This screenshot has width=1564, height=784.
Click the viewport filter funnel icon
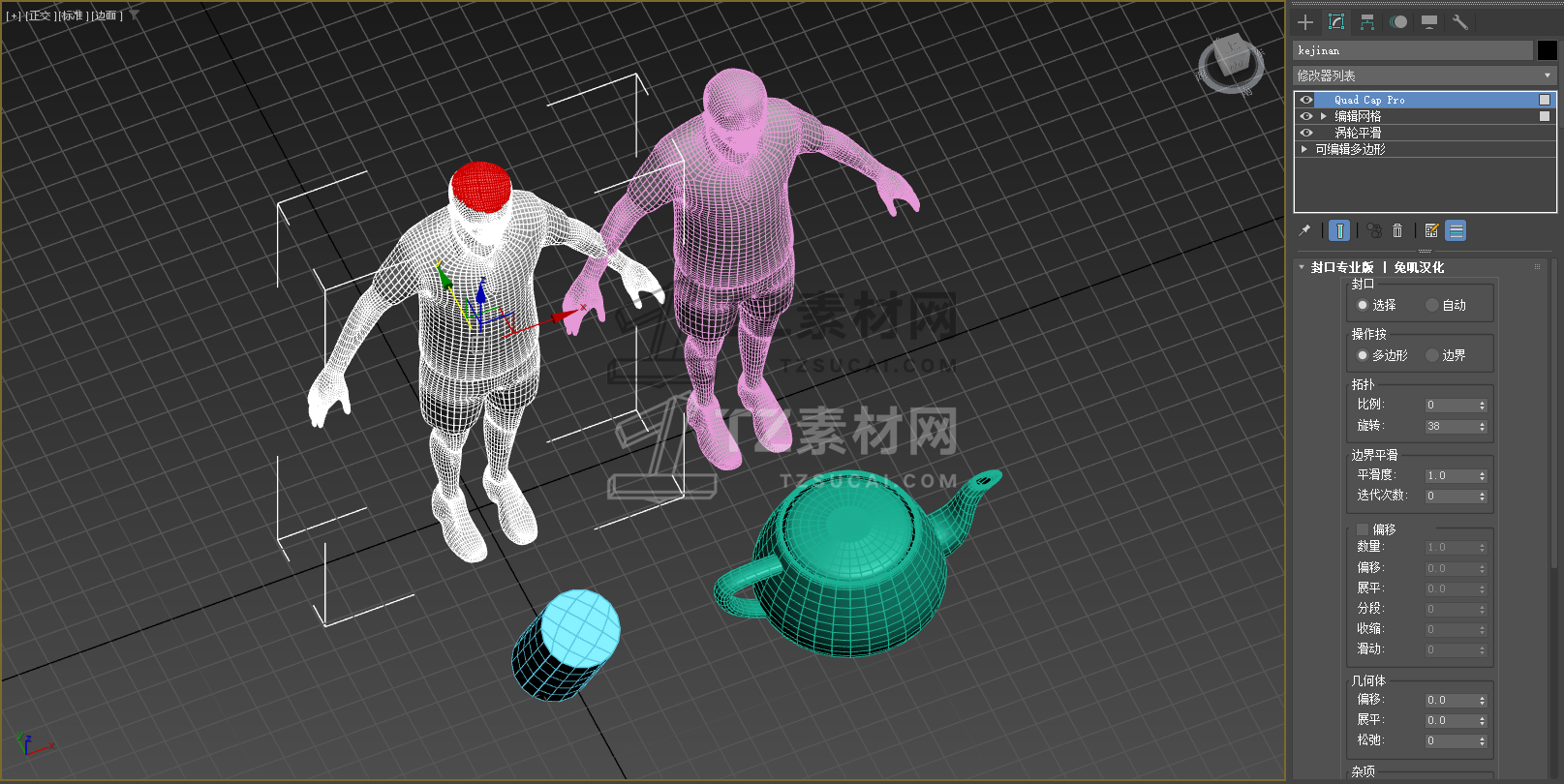[x=135, y=15]
